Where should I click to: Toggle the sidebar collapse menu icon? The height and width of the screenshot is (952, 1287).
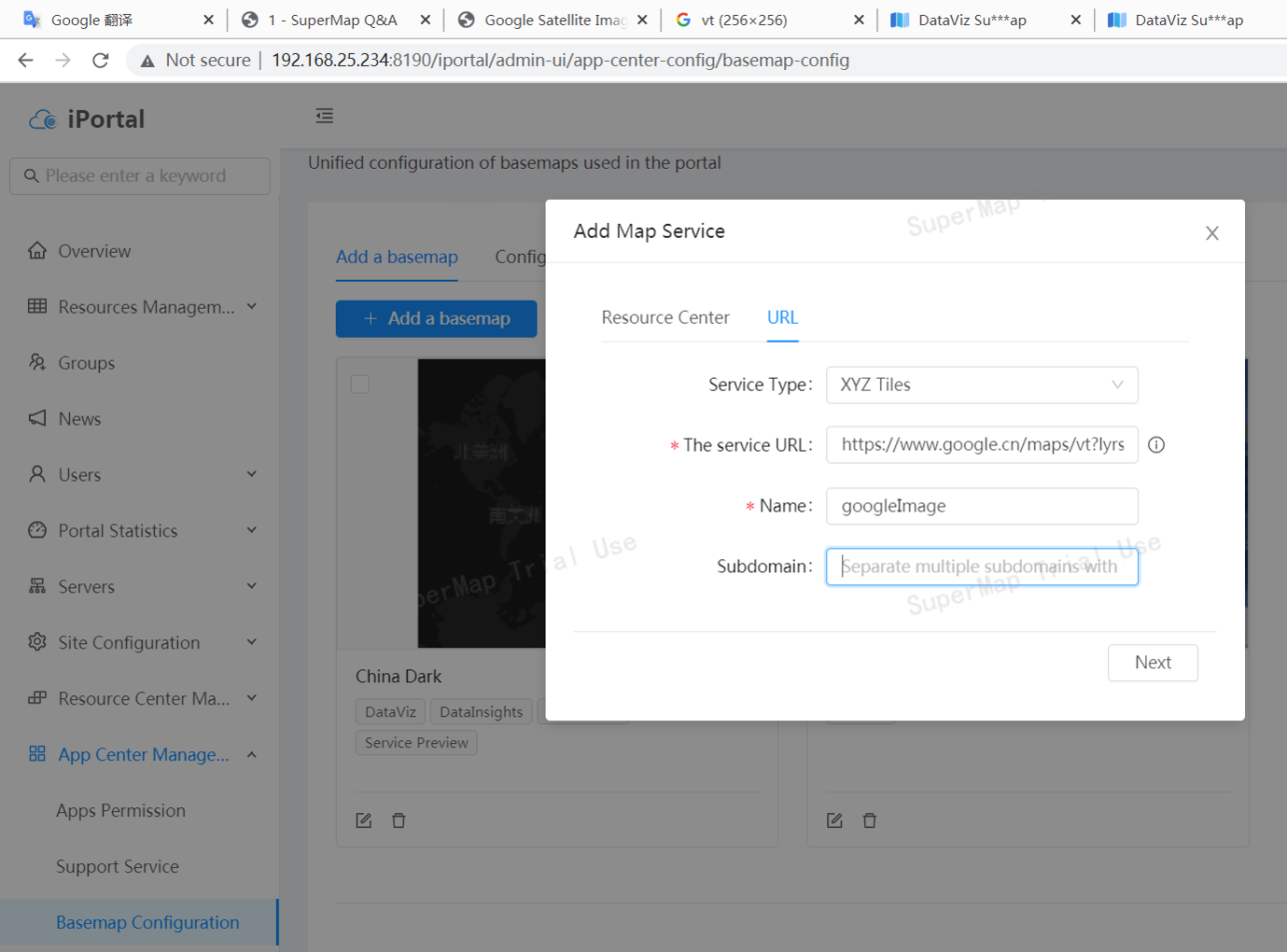(x=324, y=116)
